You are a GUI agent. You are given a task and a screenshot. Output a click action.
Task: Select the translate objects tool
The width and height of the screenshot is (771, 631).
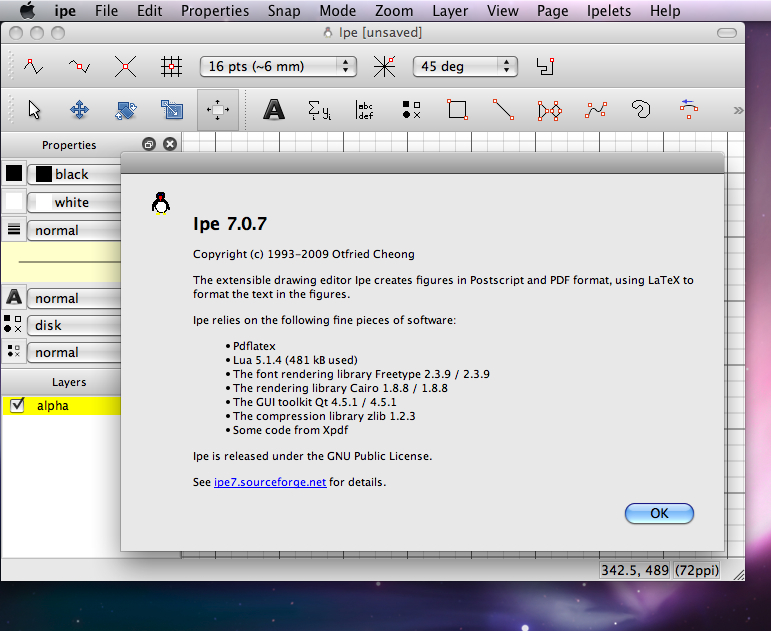(80, 110)
